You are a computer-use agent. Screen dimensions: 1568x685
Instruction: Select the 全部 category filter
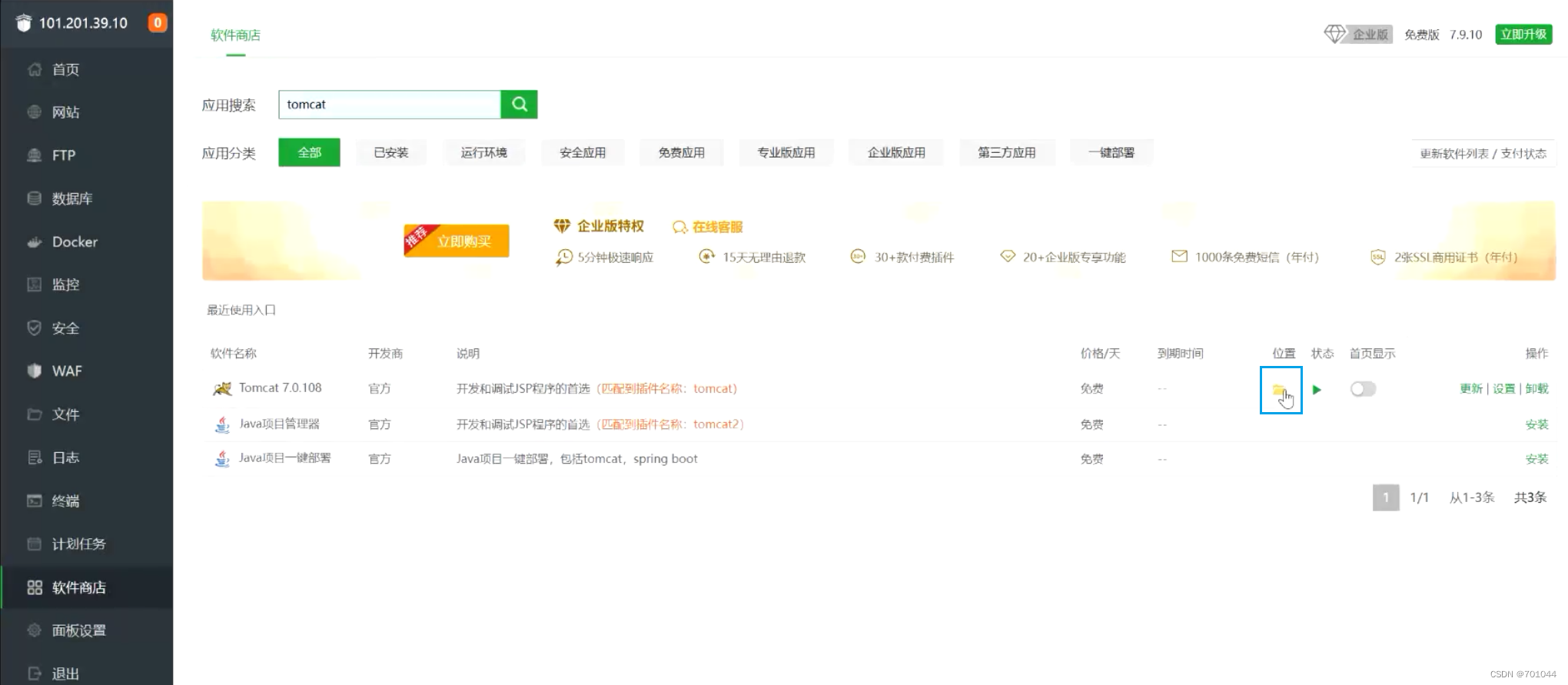click(x=309, y=152)
